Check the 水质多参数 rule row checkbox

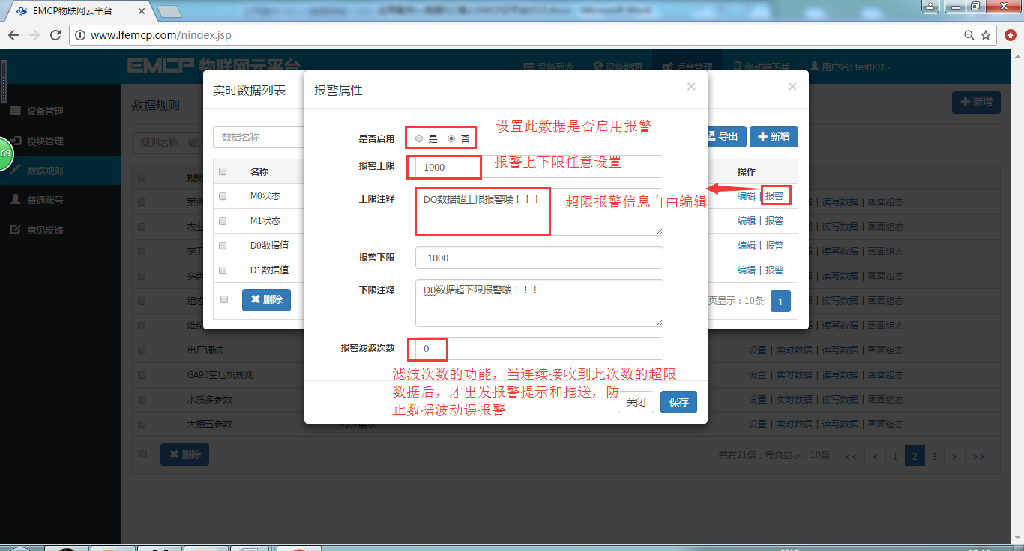click(x=142, y=400)
